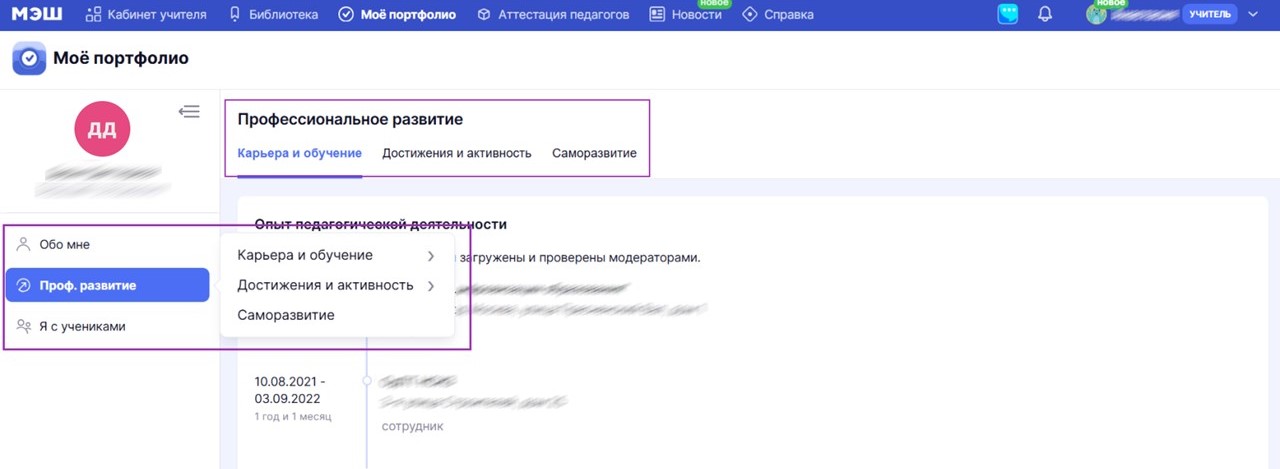Open Библиотека in the top navigation
This screenshot has height=469, width=1280.
coord(274,14)
